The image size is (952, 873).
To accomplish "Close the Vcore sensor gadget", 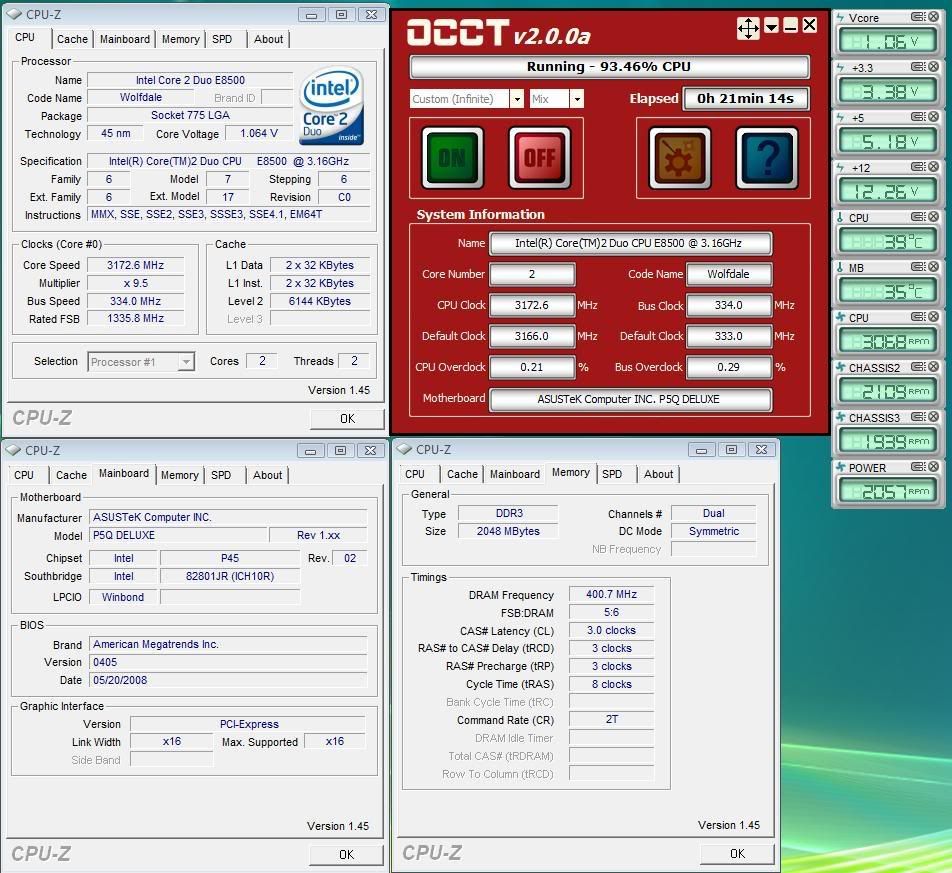I will point(933,17).
